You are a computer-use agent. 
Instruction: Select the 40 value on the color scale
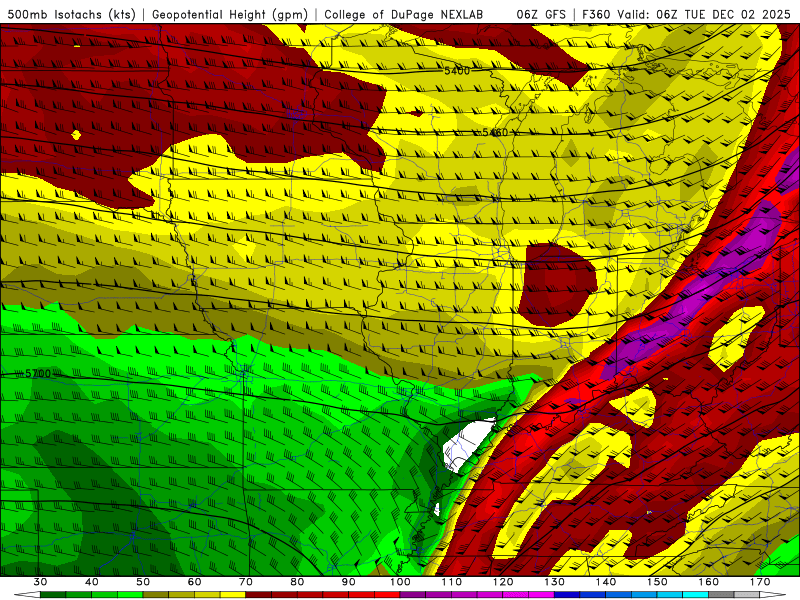92,582
